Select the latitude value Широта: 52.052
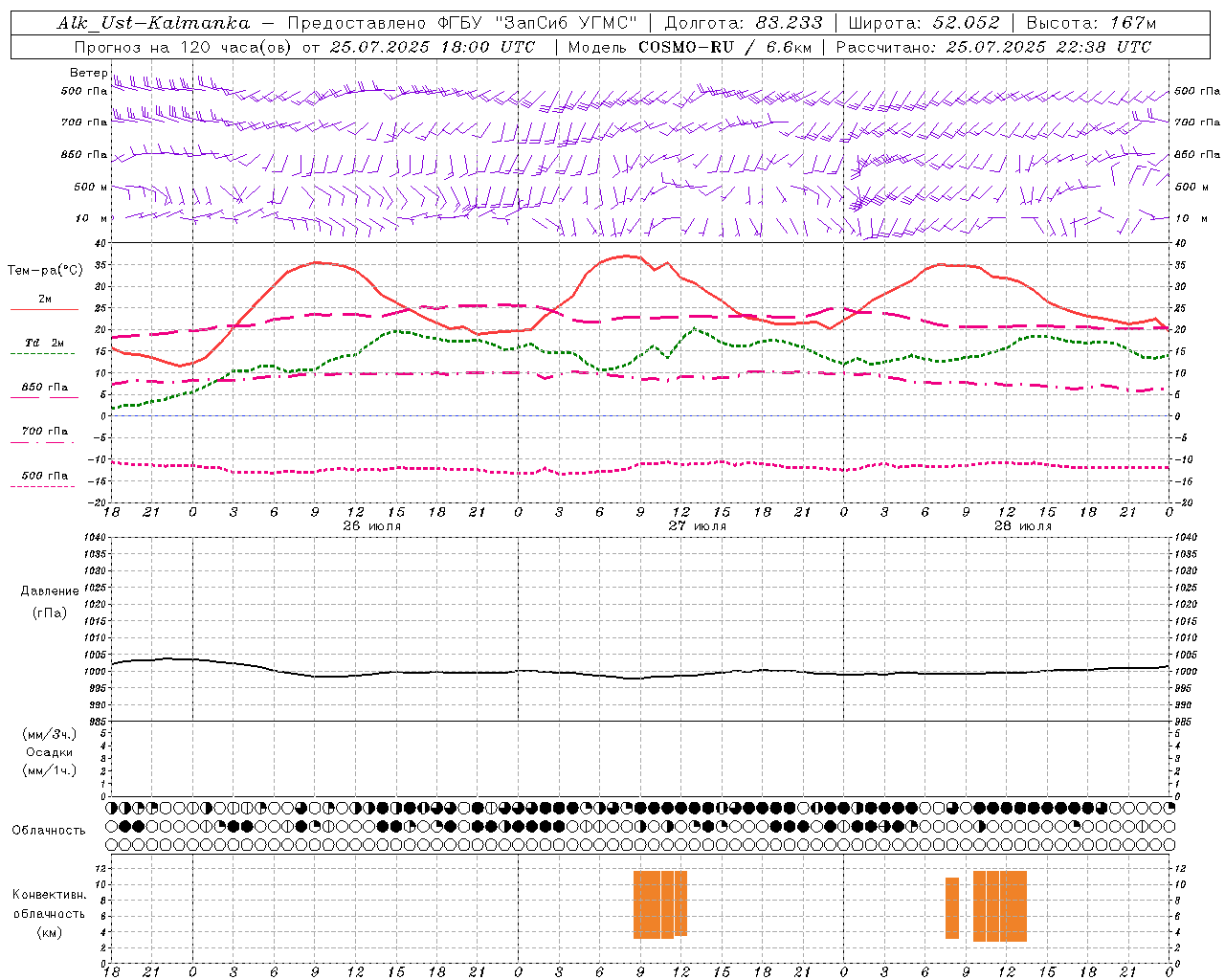The image size is (1225, 980). [x=924, y=23]
